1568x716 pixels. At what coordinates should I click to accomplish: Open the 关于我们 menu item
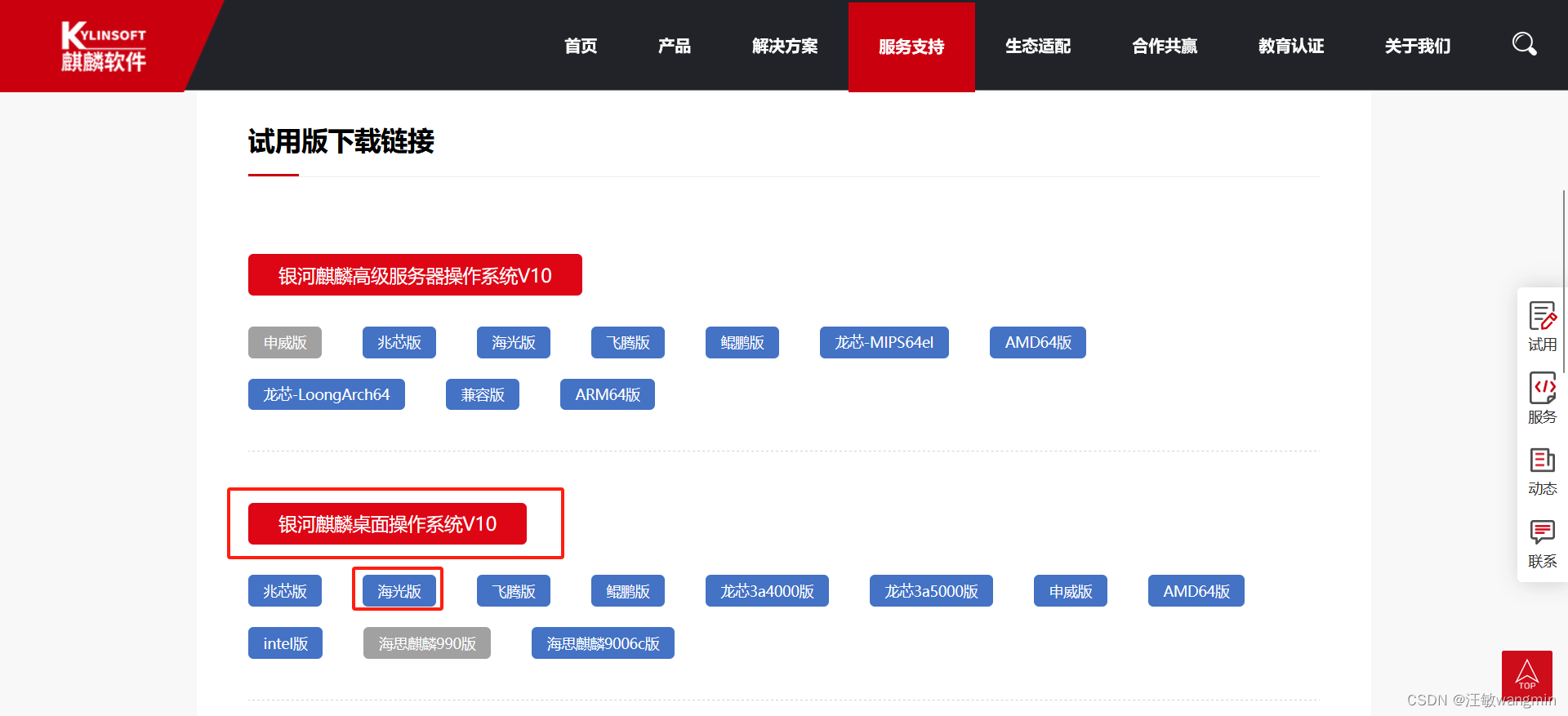[x=1418, y=46]
